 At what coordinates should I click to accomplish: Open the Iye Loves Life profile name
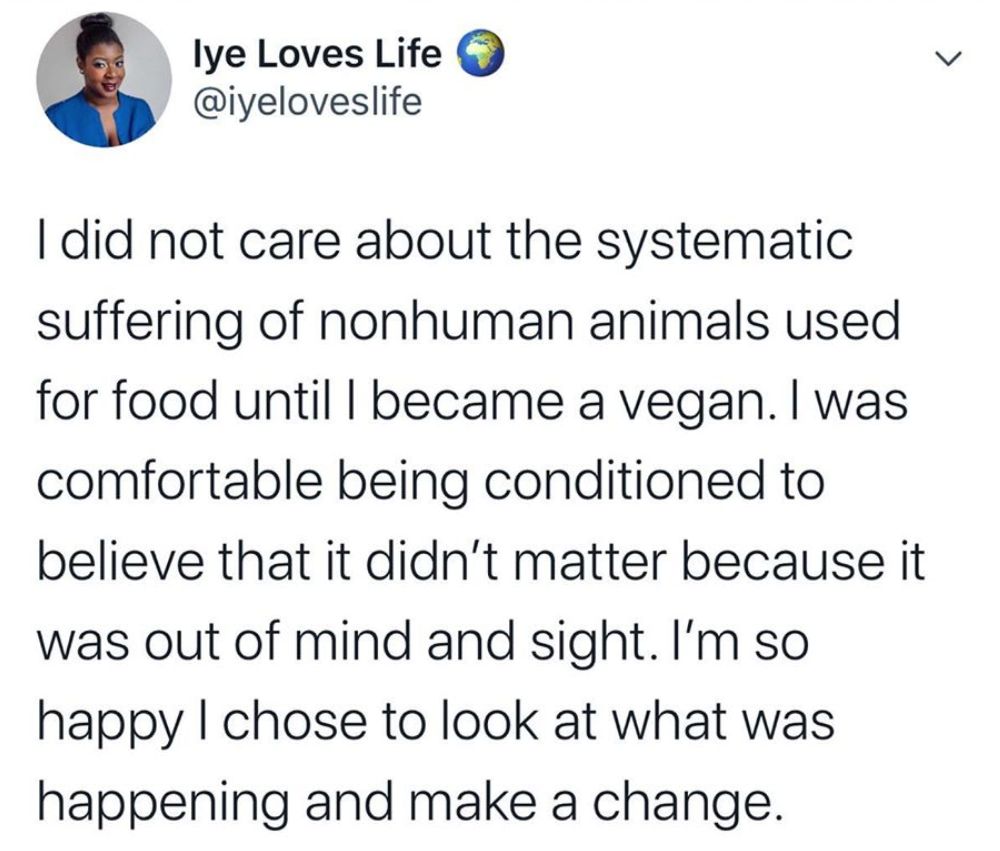coord(317,54)
